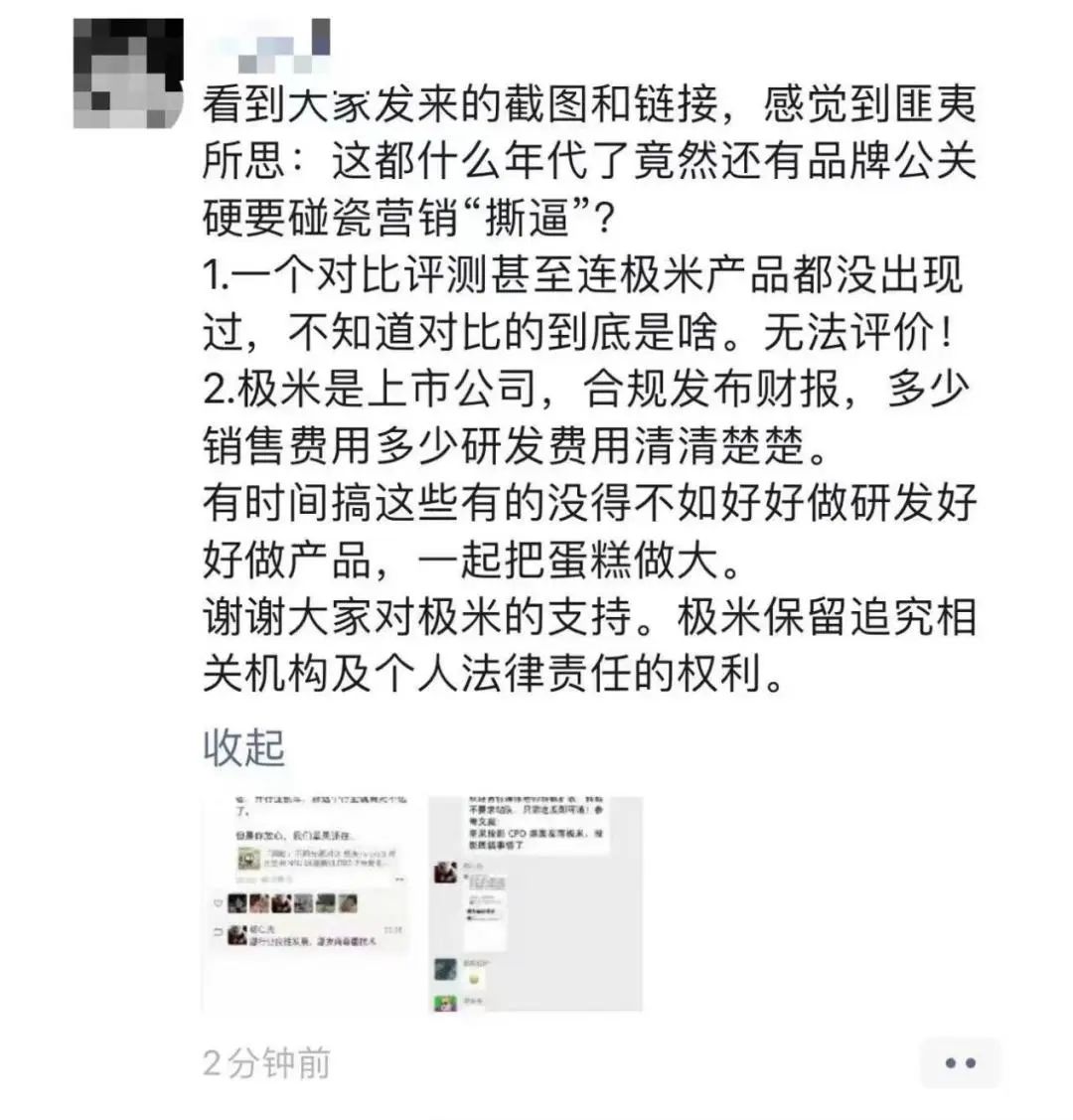Click the line 一起把蛋糕做大
This screenshot has width=1073, height=1120.
[473, 560]
